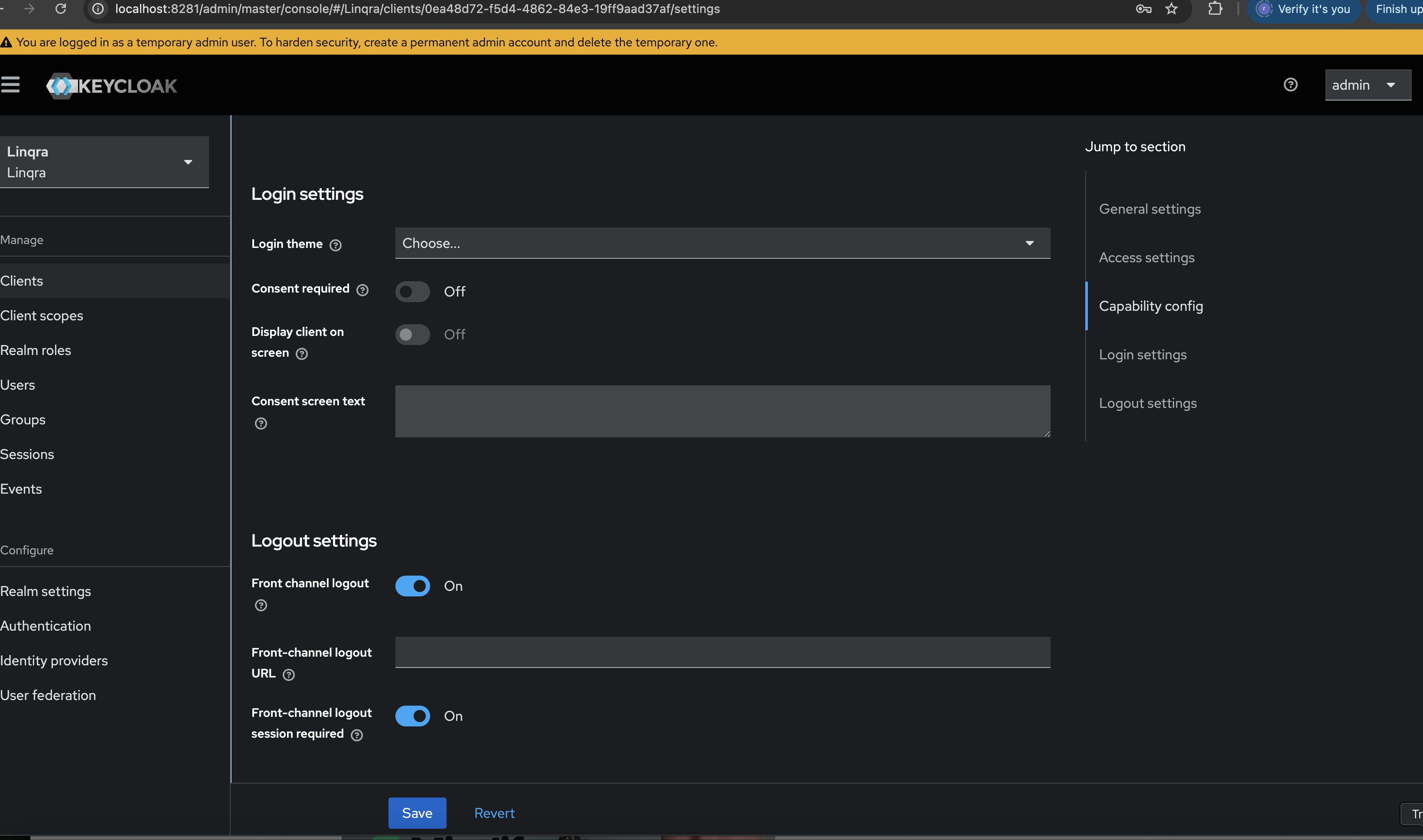Click the help icon next to Login theme

(335, 245)
